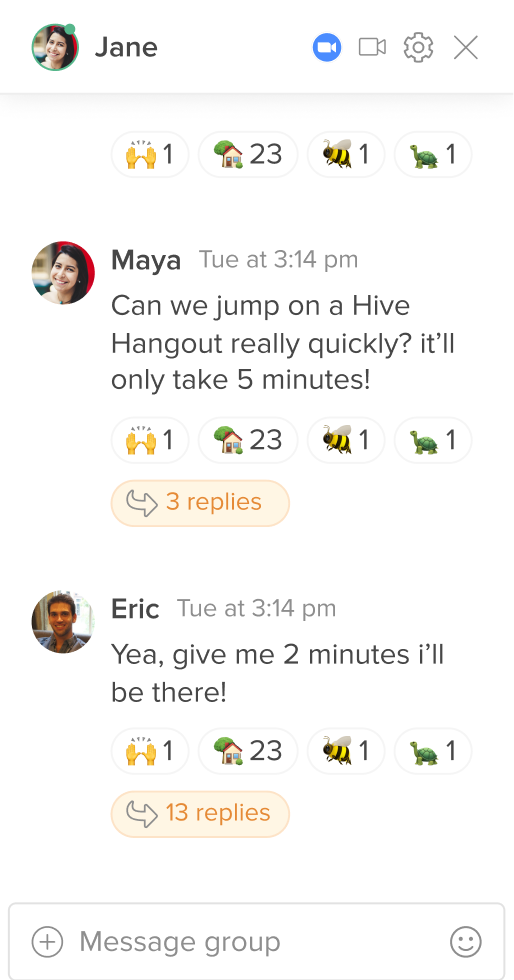The width and height of the screenshot is (514, 980).
Task: Open the emoji picker in the message box
Action: pyautogui.click(x=466, y=942)
